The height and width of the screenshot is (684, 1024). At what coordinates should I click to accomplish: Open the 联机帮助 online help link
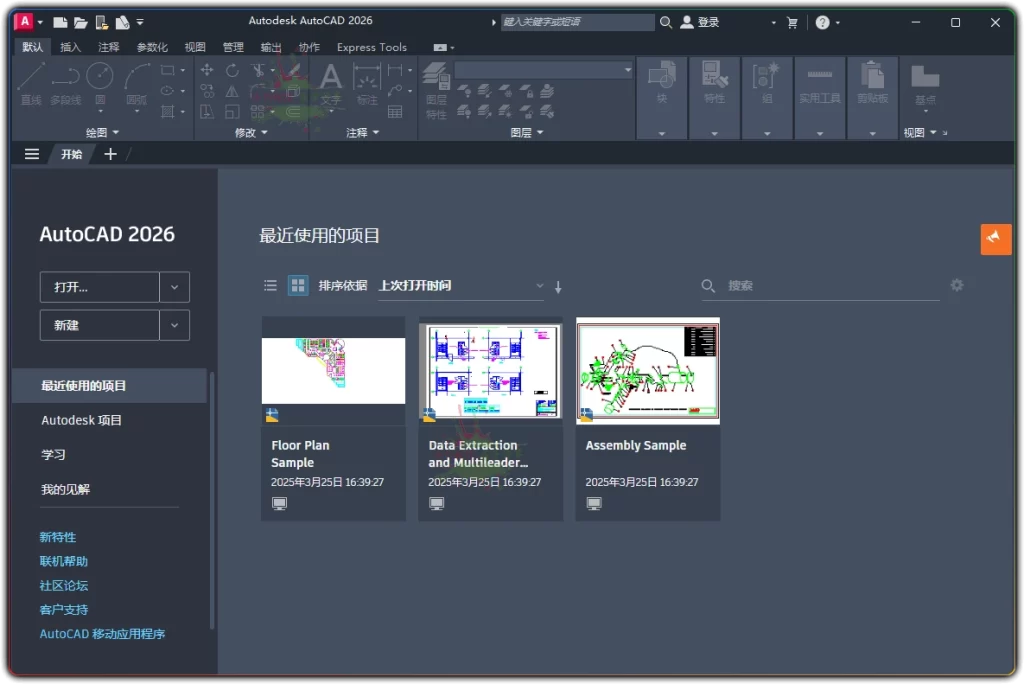click(x=63, y=561)
